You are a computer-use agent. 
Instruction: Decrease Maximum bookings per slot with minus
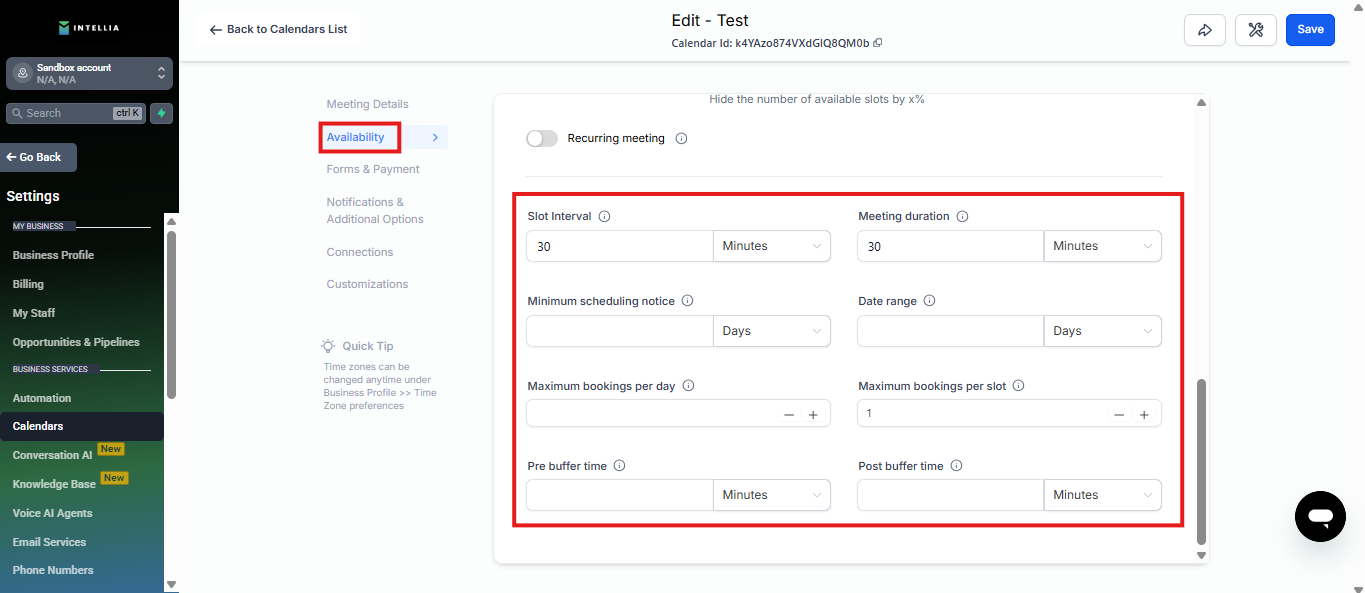[1119, 414]
